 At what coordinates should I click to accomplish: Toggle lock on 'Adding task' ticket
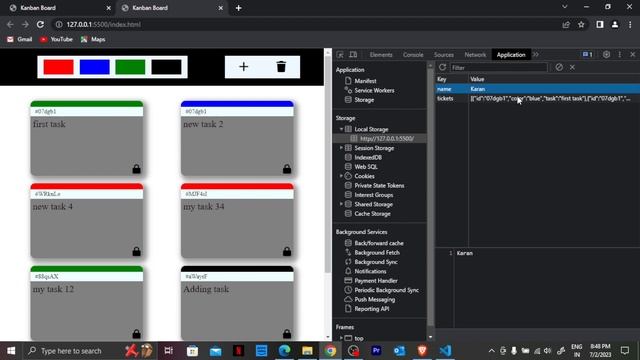coord(287,333)
